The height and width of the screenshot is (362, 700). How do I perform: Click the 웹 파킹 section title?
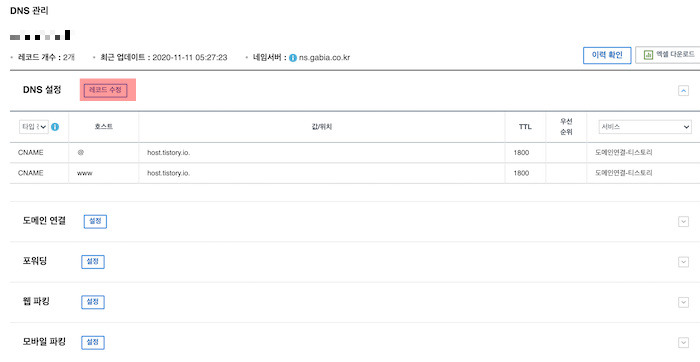pyautogui.click(x=36, y=302)
